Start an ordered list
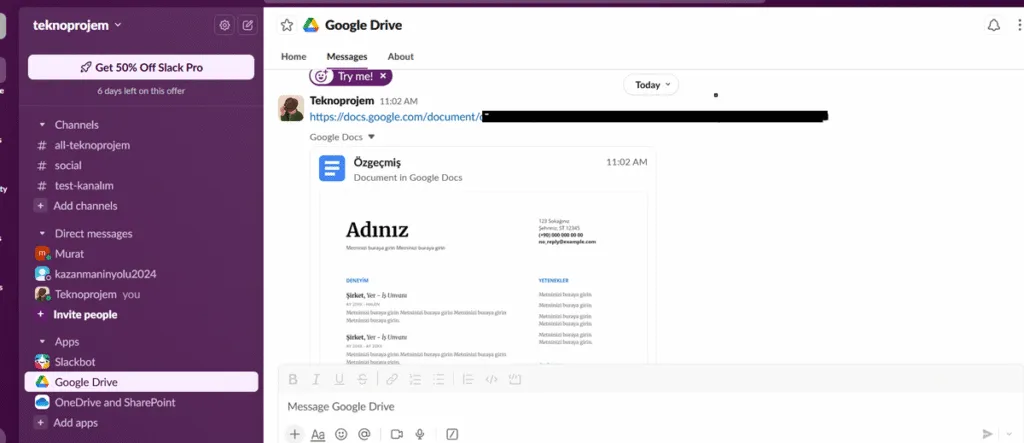This screenshot has width=1024, height=443. click(415, 380)
